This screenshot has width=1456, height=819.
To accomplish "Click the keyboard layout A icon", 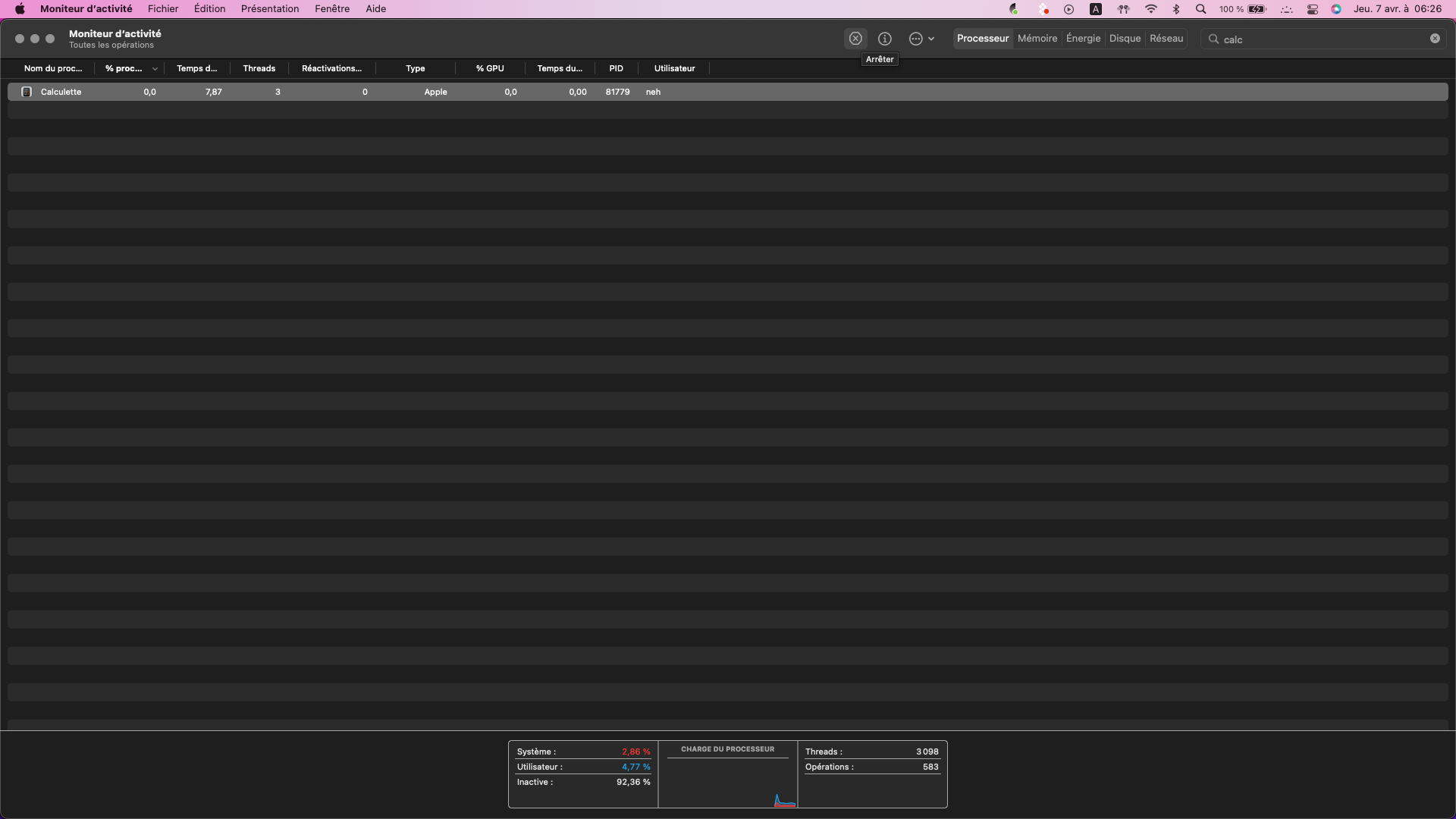I will (1094, 9).
